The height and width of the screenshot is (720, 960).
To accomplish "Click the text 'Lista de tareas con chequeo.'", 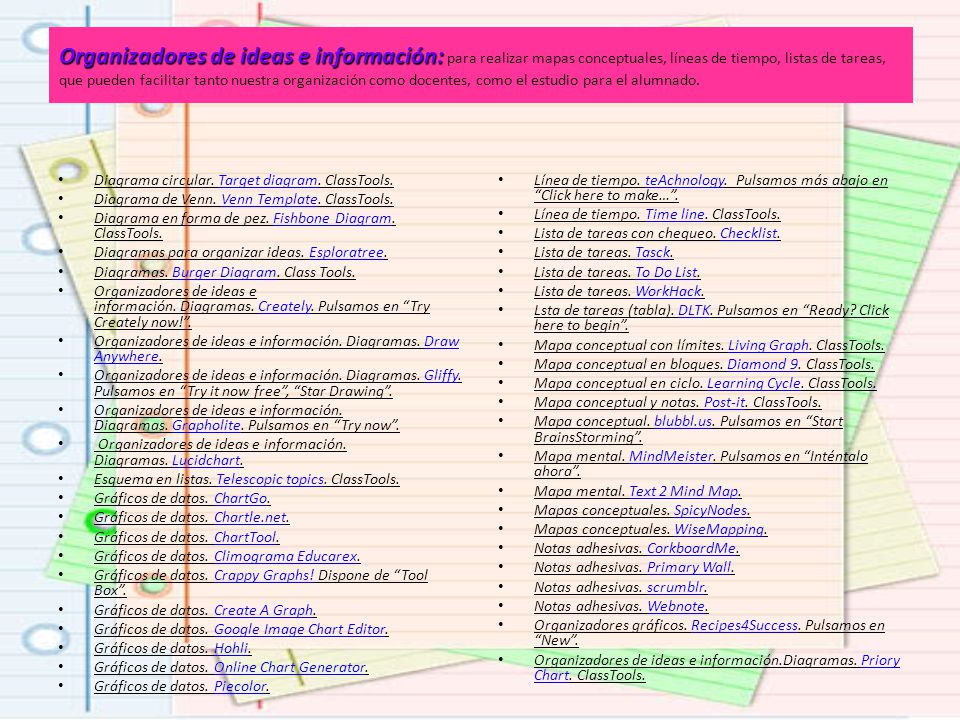I will point(625,233).
